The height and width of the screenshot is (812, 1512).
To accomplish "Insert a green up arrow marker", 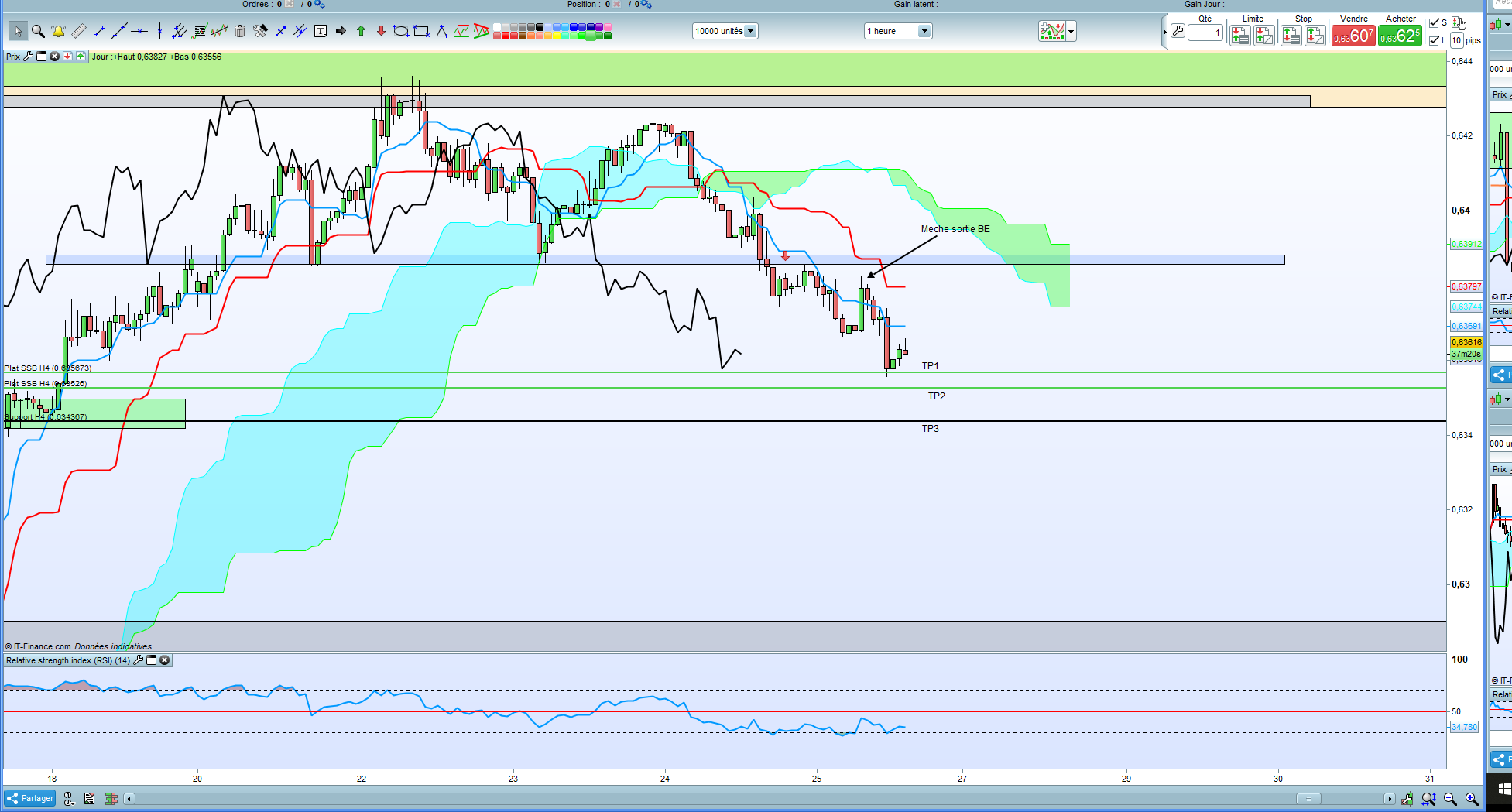I will [x=361, y=32].
